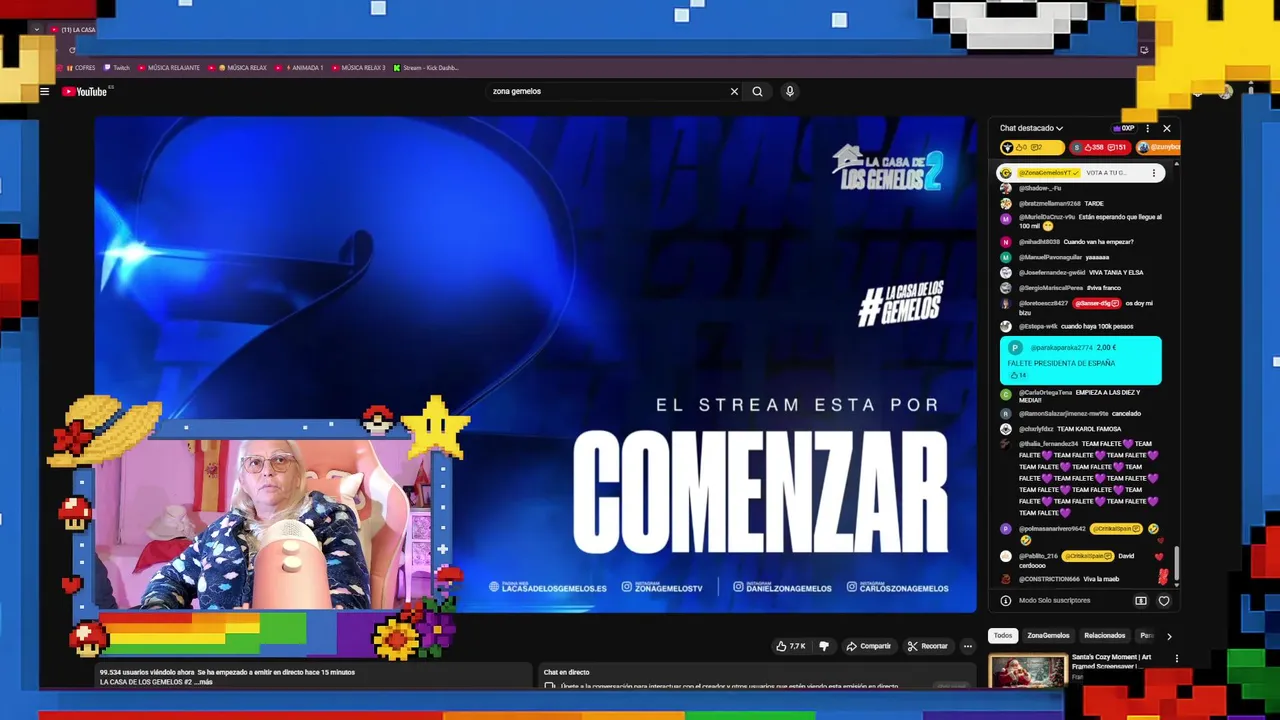The image size is (1280, 720).
Task: Open the live chat three-dot options menu
Action: [1147, 128]
